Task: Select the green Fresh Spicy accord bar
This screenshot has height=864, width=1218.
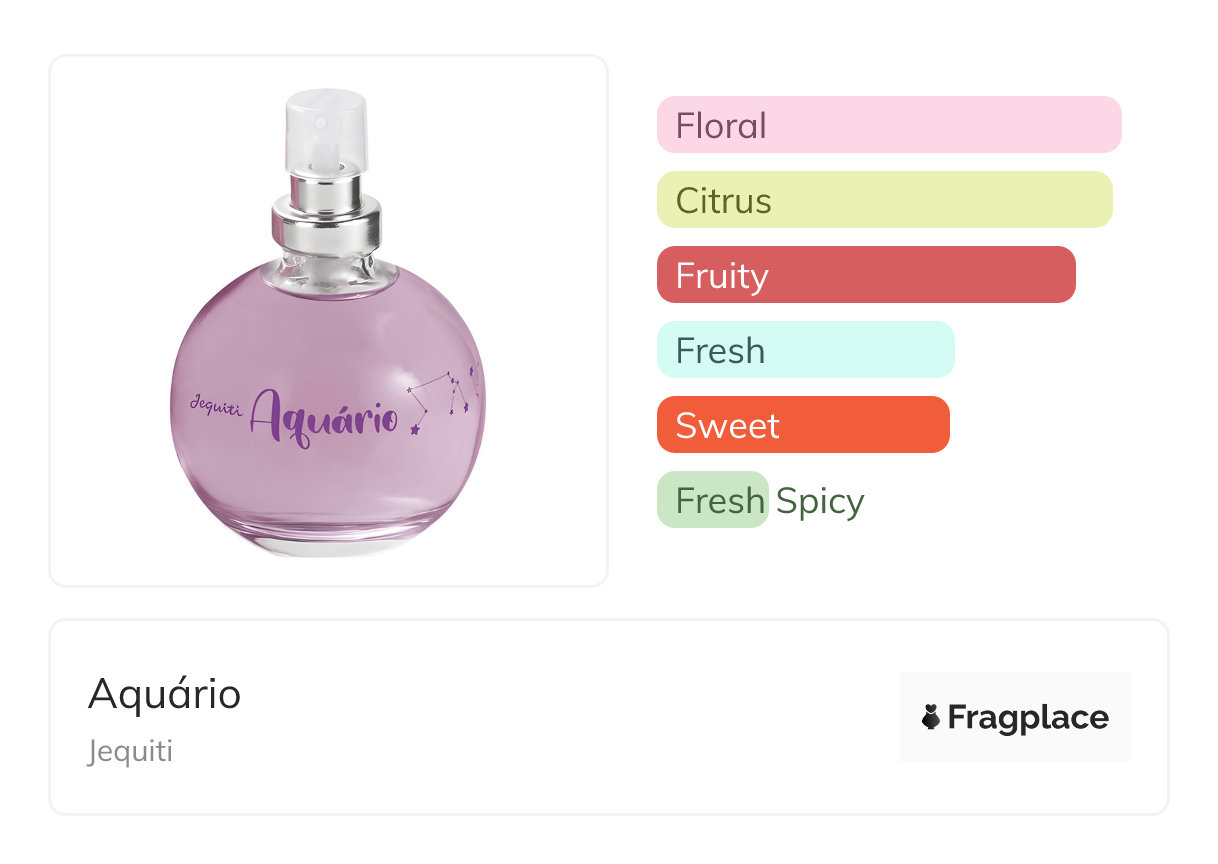Action: [x=712, y=500]
